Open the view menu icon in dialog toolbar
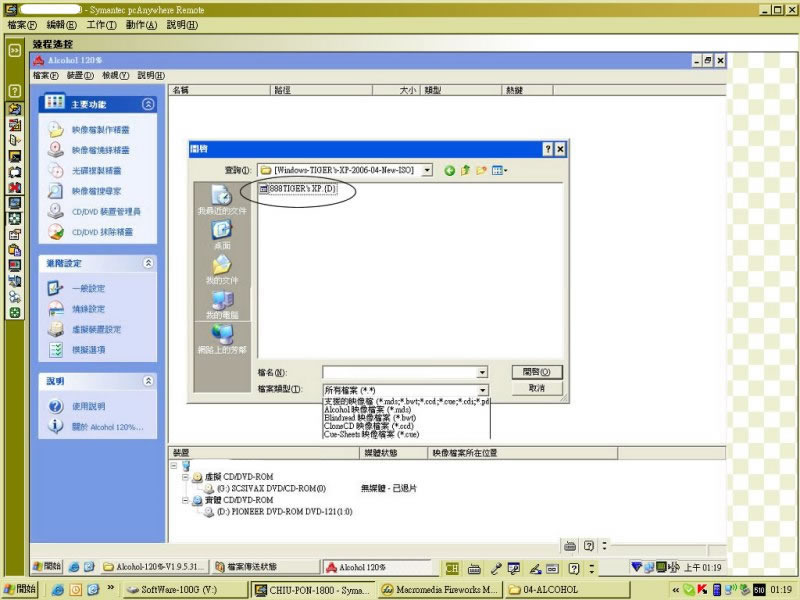The width and height of the screenshot is (800, 600). click(x=499, y=170)
